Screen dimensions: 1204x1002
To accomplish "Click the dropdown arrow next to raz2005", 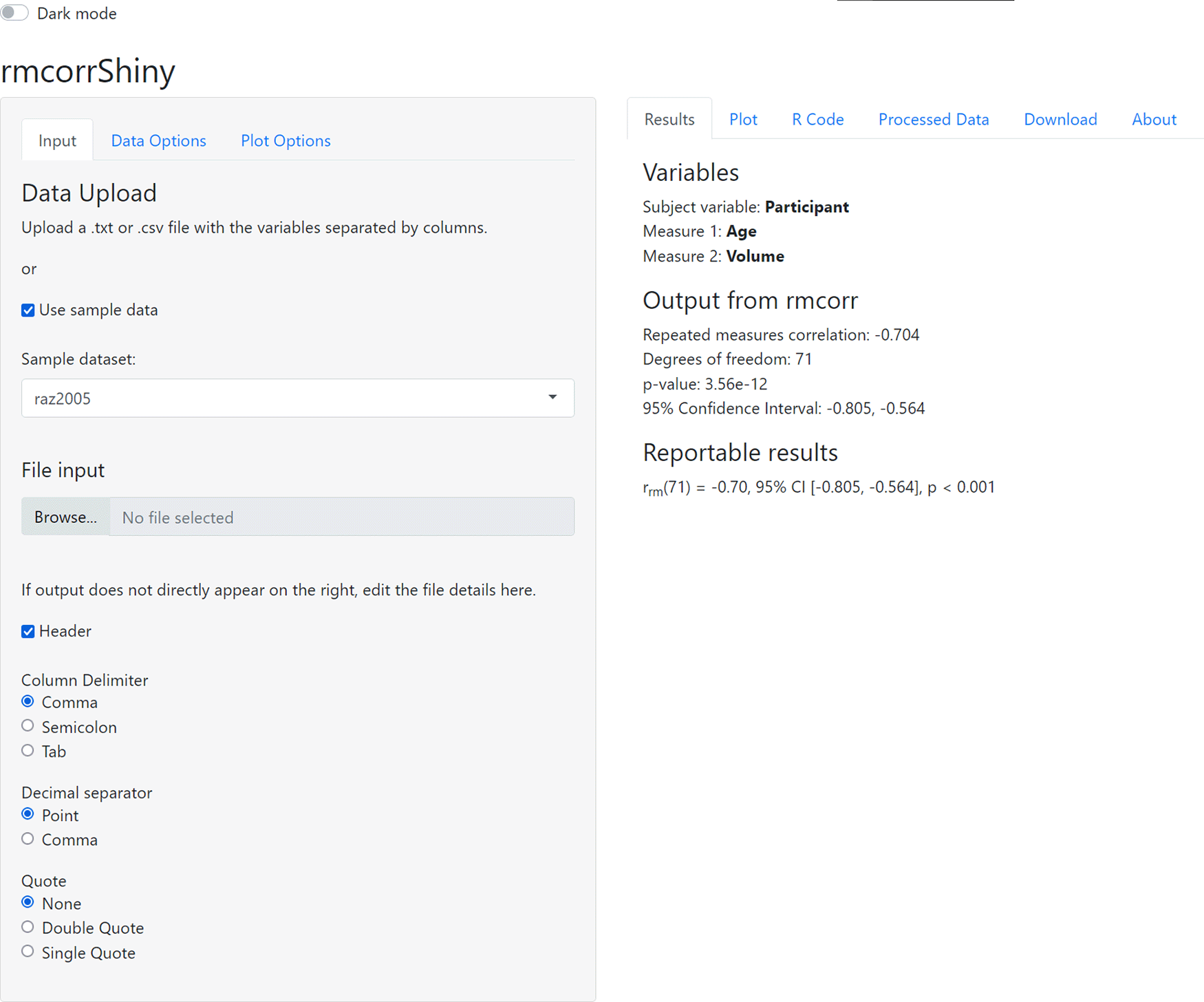I will [x=552, y=398].
